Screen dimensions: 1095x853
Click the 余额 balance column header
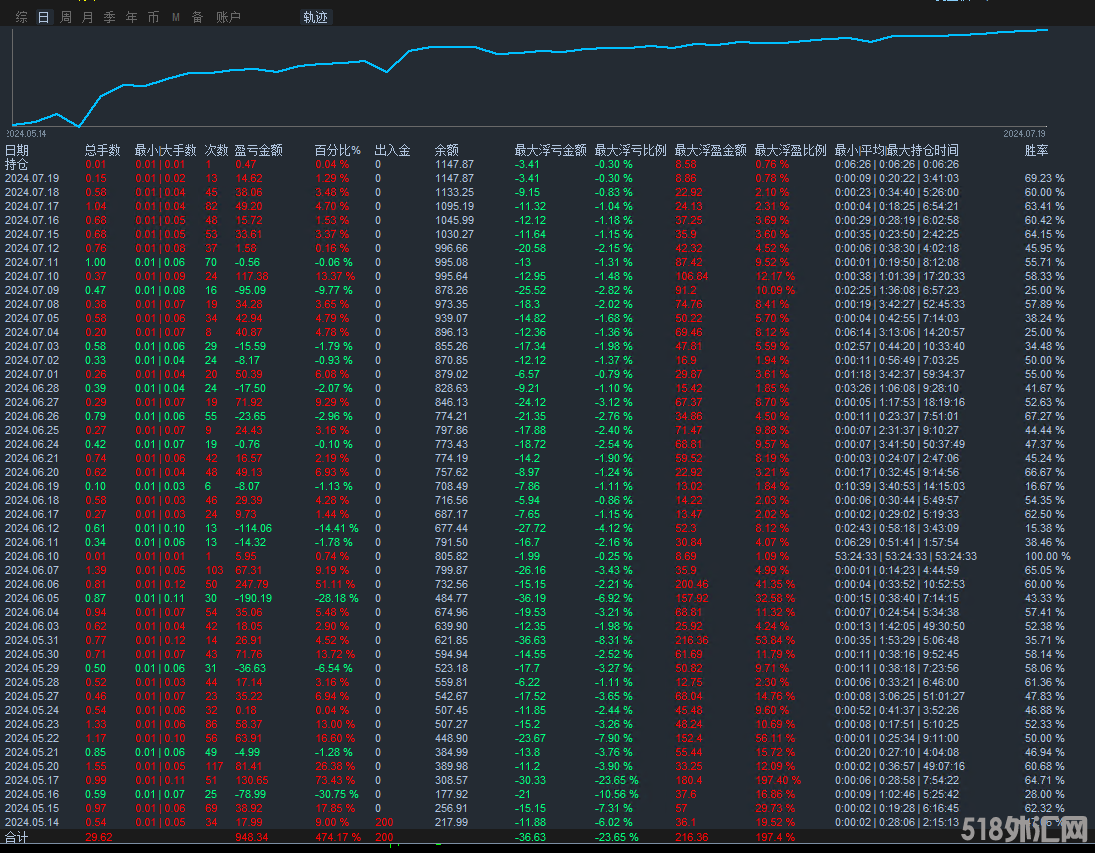(x=447, y=150)
